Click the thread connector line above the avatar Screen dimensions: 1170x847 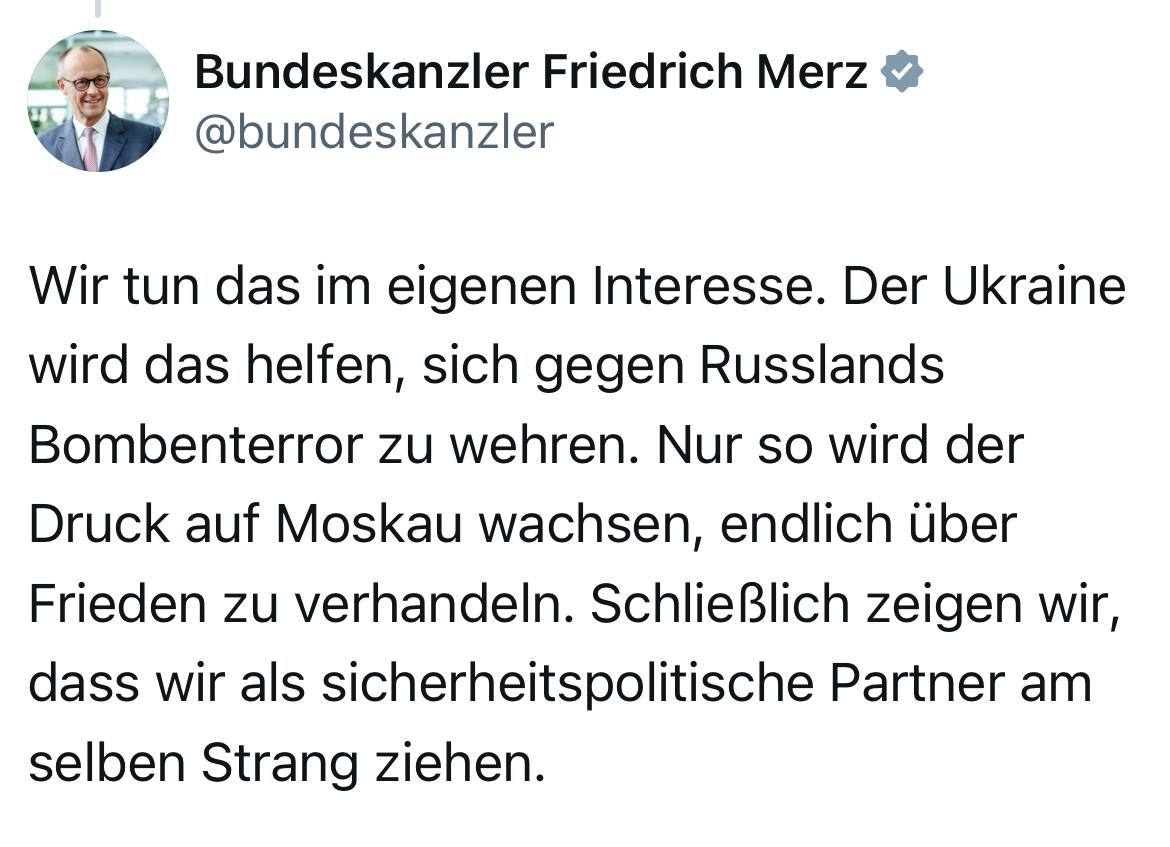tap(98, 8)
